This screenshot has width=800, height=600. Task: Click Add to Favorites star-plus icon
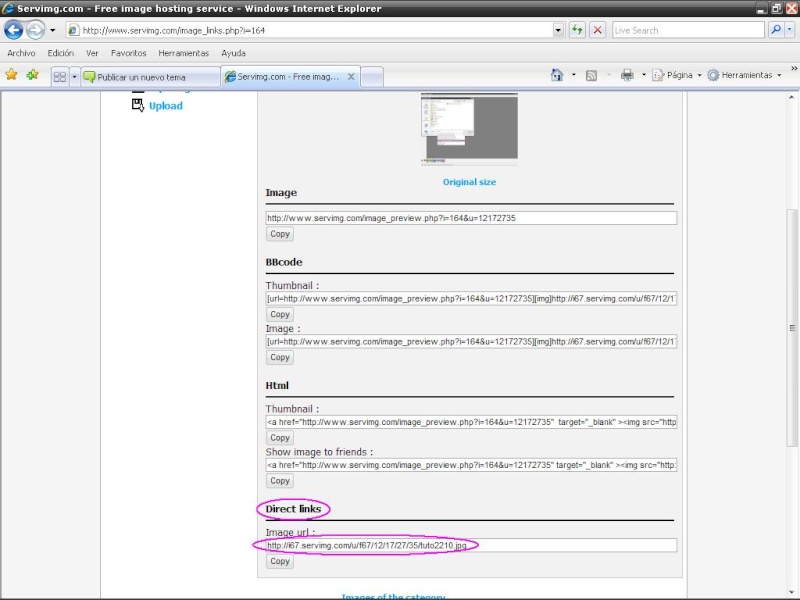(x=32, y=75)
